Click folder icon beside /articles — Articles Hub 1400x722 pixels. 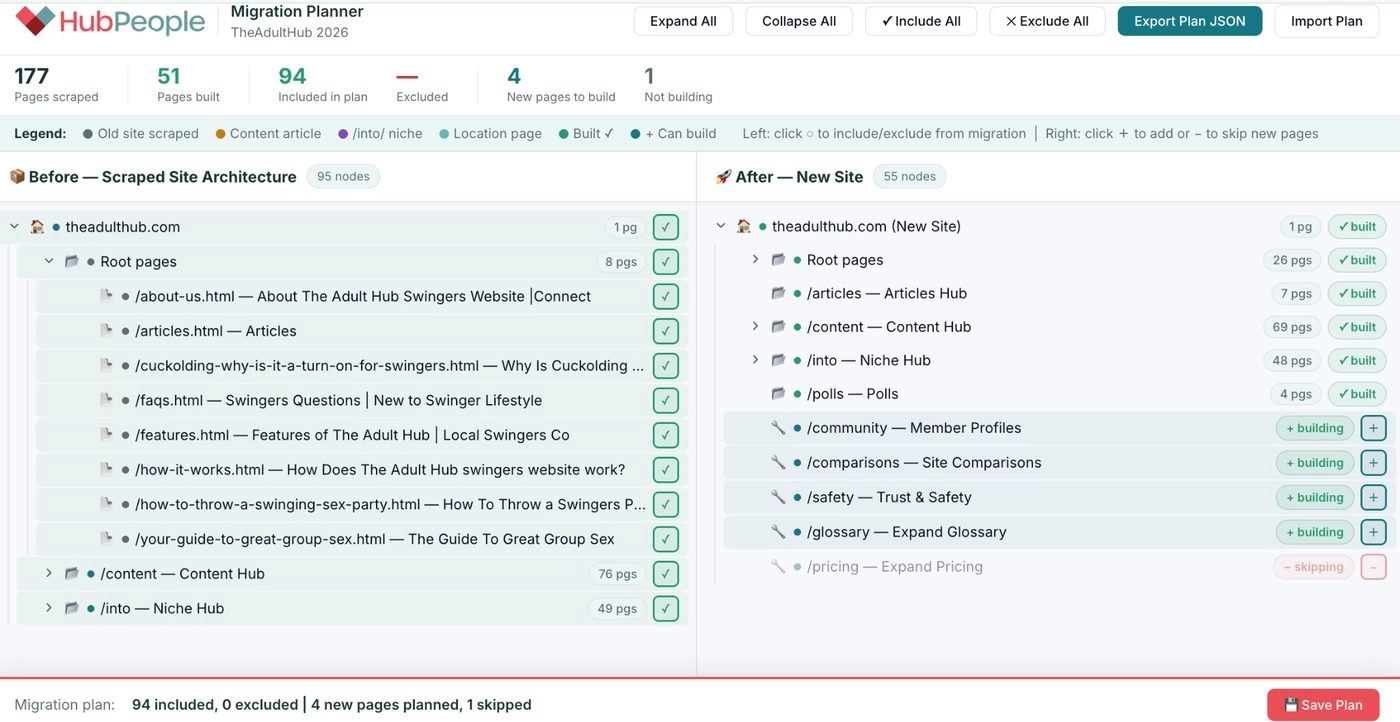(x=778, y=293)
